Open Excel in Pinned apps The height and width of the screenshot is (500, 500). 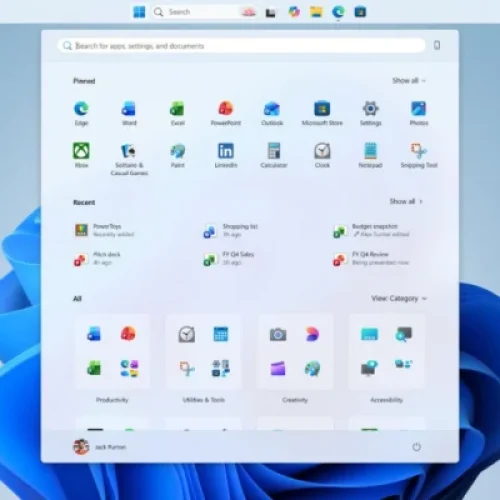pos(177,113)
